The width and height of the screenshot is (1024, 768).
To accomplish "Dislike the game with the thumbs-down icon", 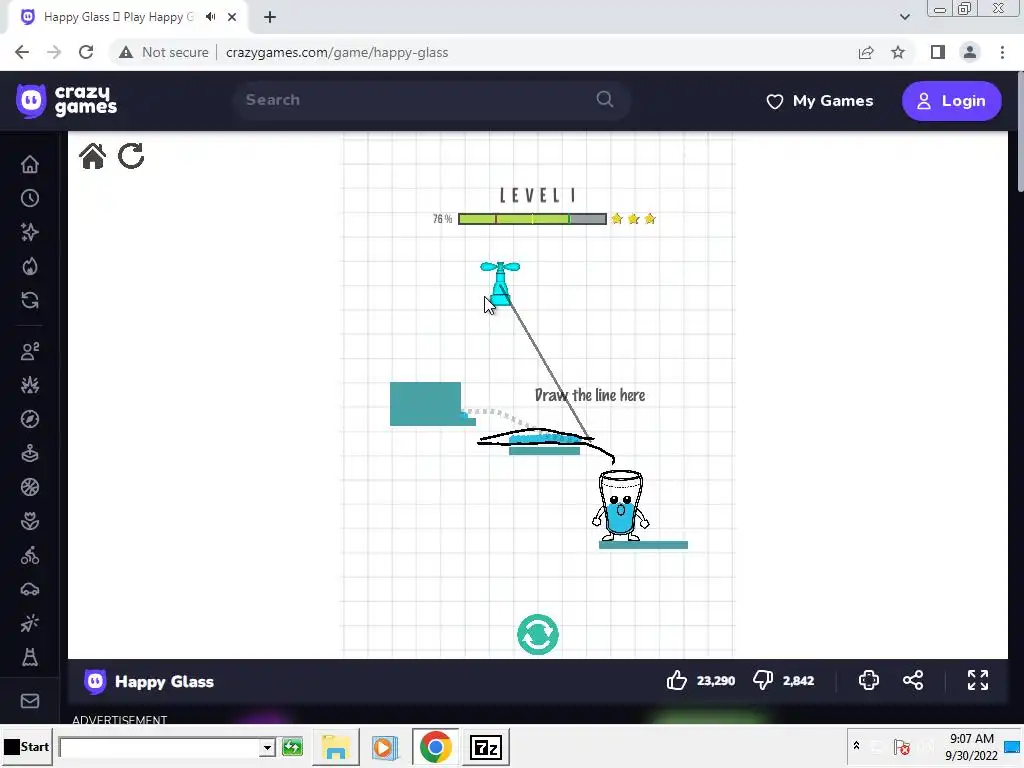I will [763, 680].
